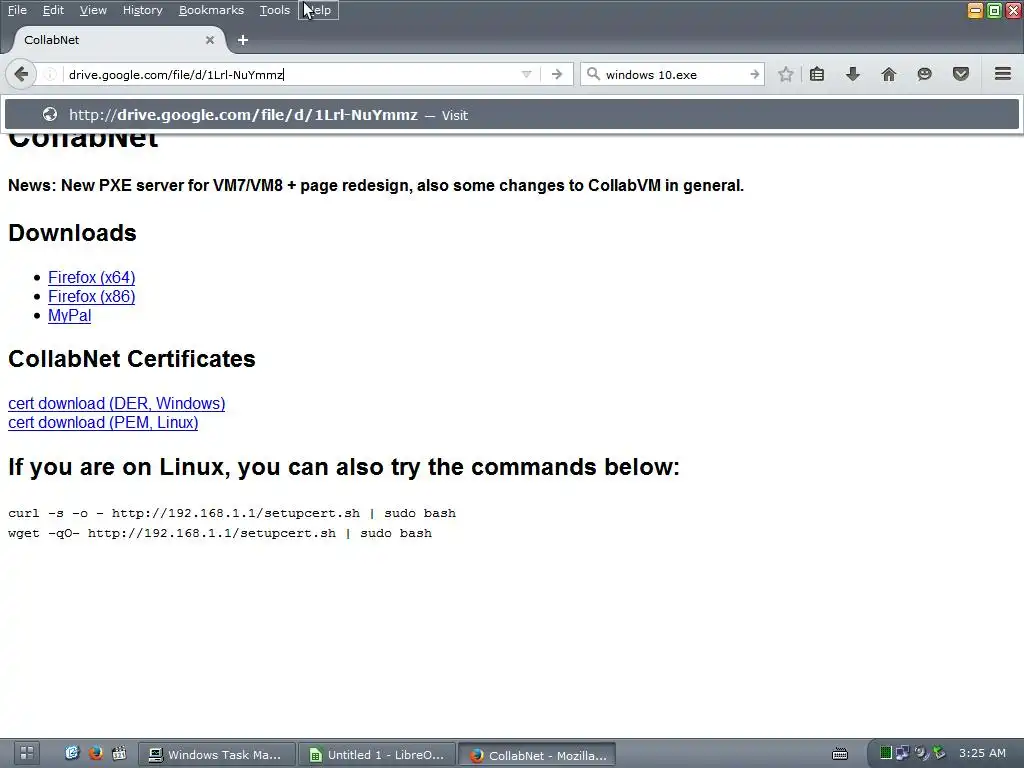Click the site info icon in address bar
Screen dimensions: 1024x768
[x=50, y=74]
